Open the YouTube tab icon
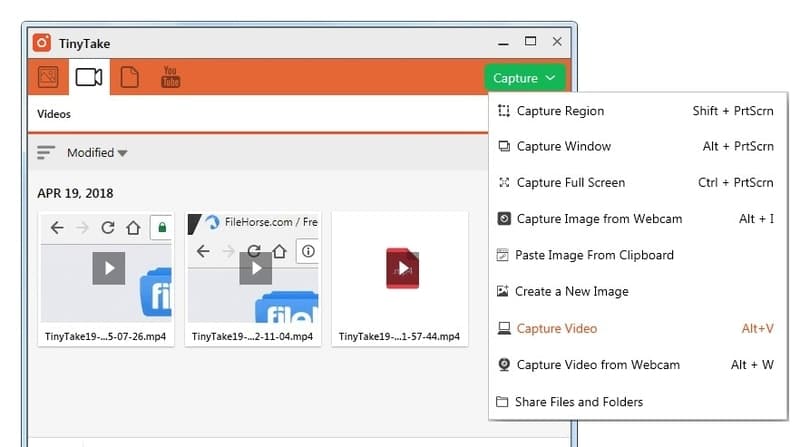 coord(170,77)
